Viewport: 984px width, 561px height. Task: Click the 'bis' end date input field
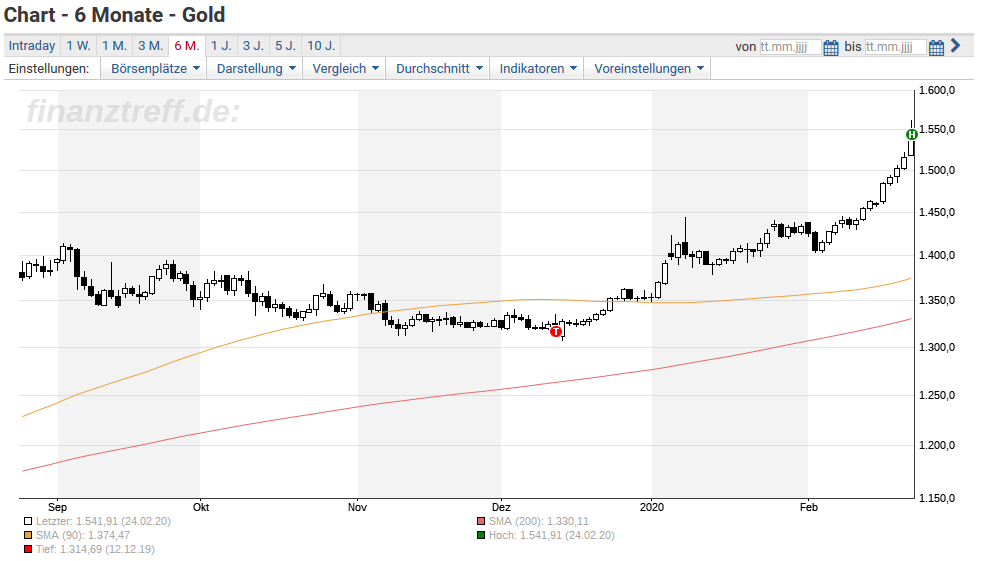896,47
